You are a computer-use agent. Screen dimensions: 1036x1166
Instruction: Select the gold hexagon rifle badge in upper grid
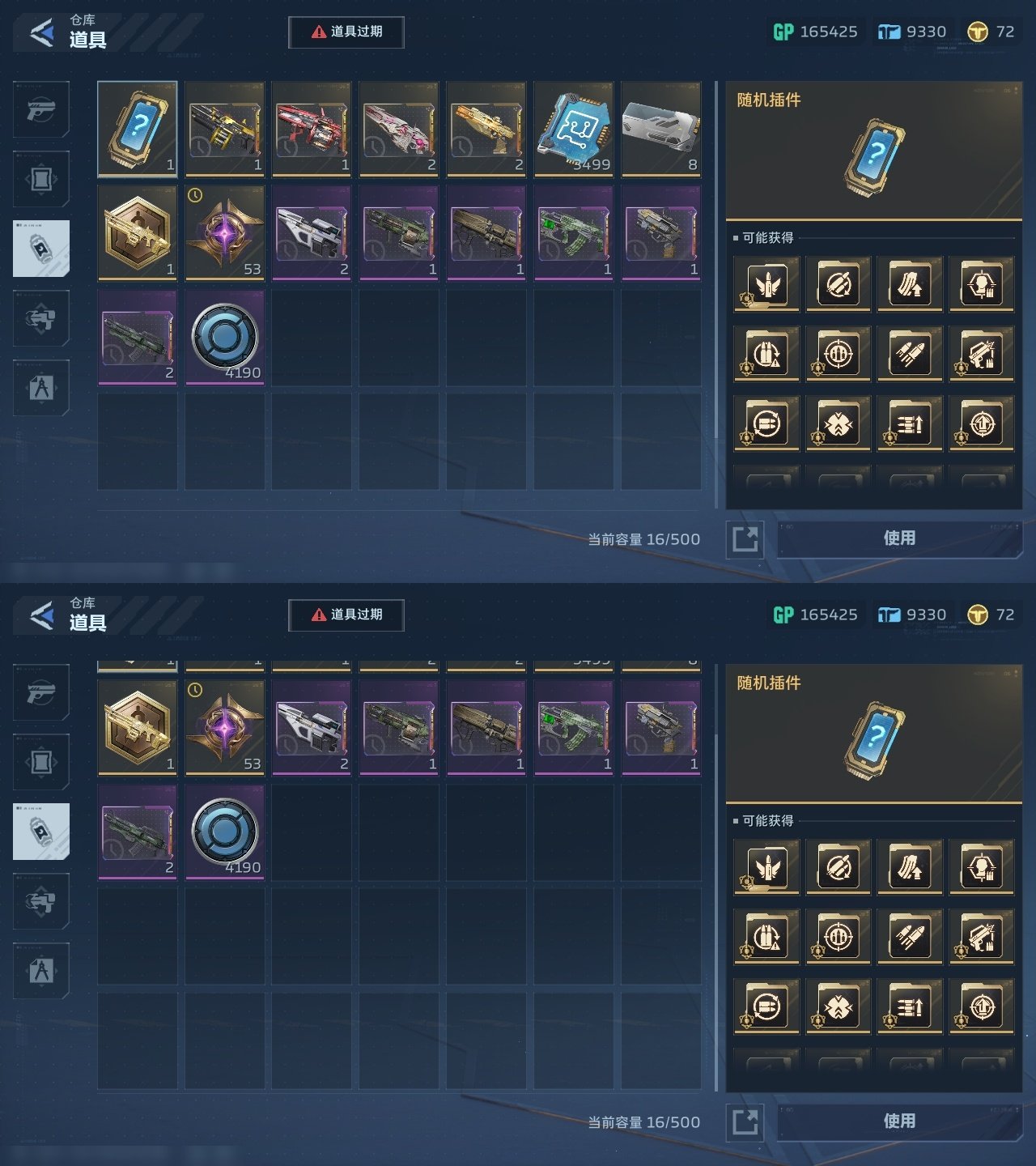(137, 232)
